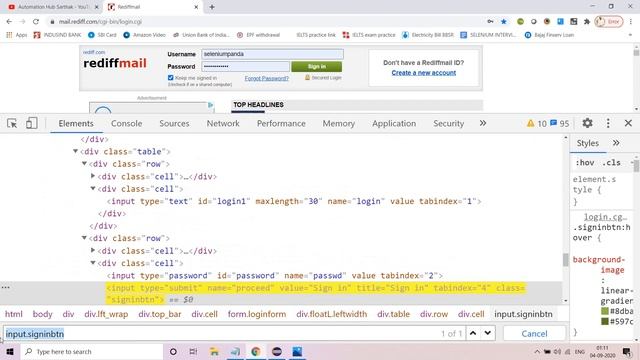Close the Rediffmail tab

[x=196, y=7]
